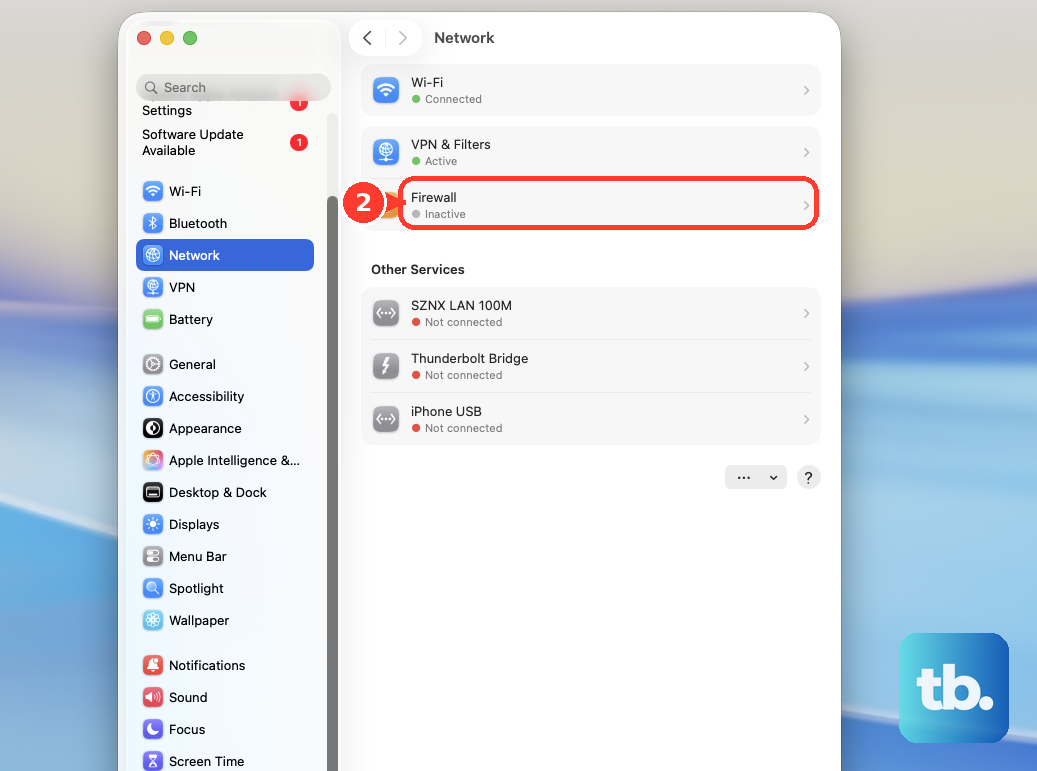Click the VPN & Filters Active status text
The height and width of the screenshot is (771, 1037).
click(440, 161)
